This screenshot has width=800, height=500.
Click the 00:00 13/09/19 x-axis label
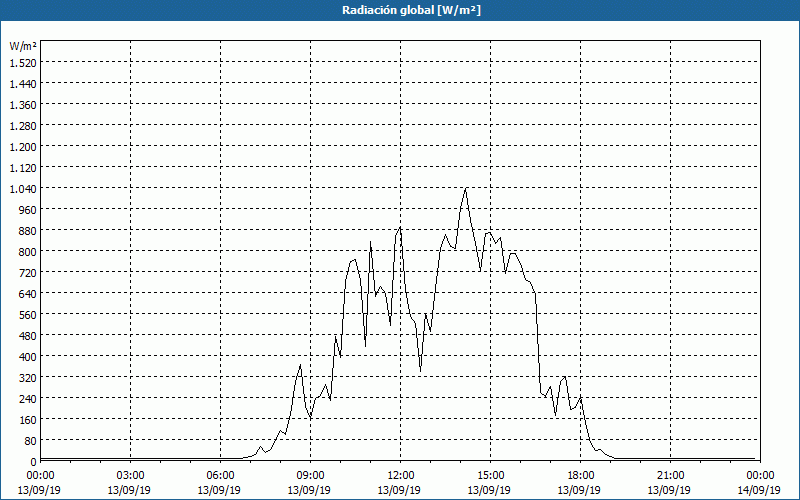coord(40,483)
